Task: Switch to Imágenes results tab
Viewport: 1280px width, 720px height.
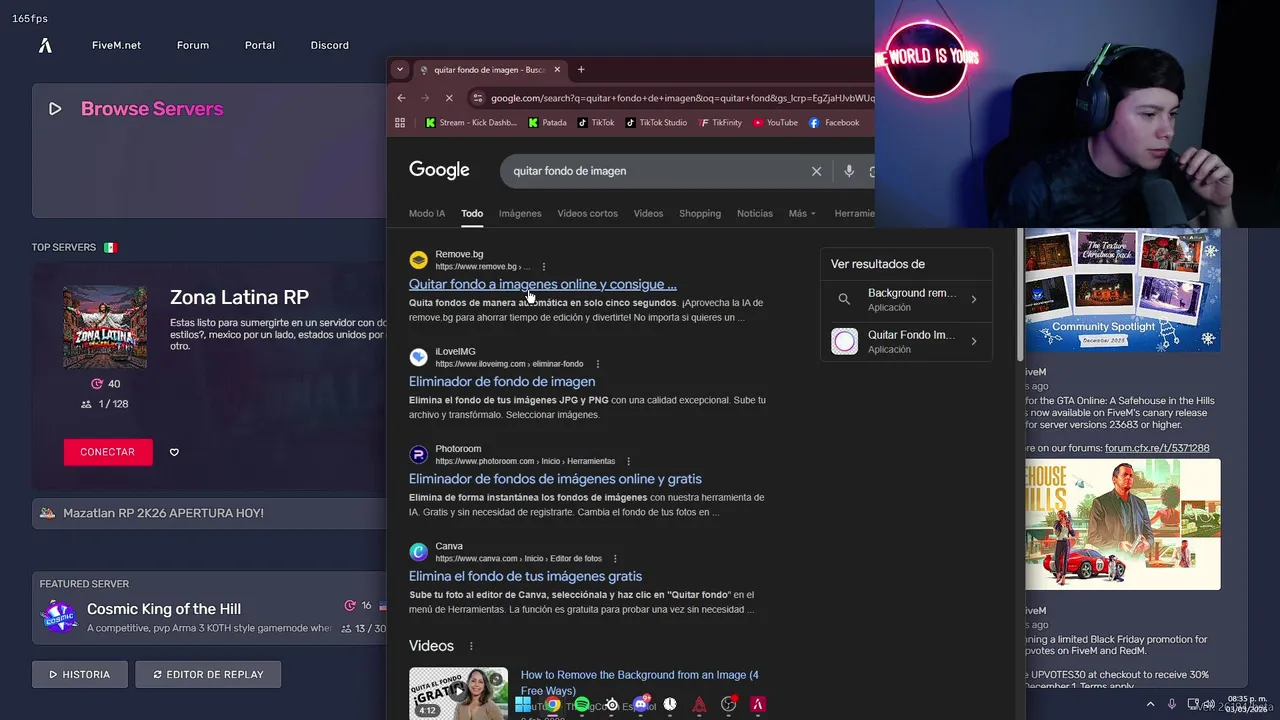Action: pyautogui.click(x=520, y=213)
